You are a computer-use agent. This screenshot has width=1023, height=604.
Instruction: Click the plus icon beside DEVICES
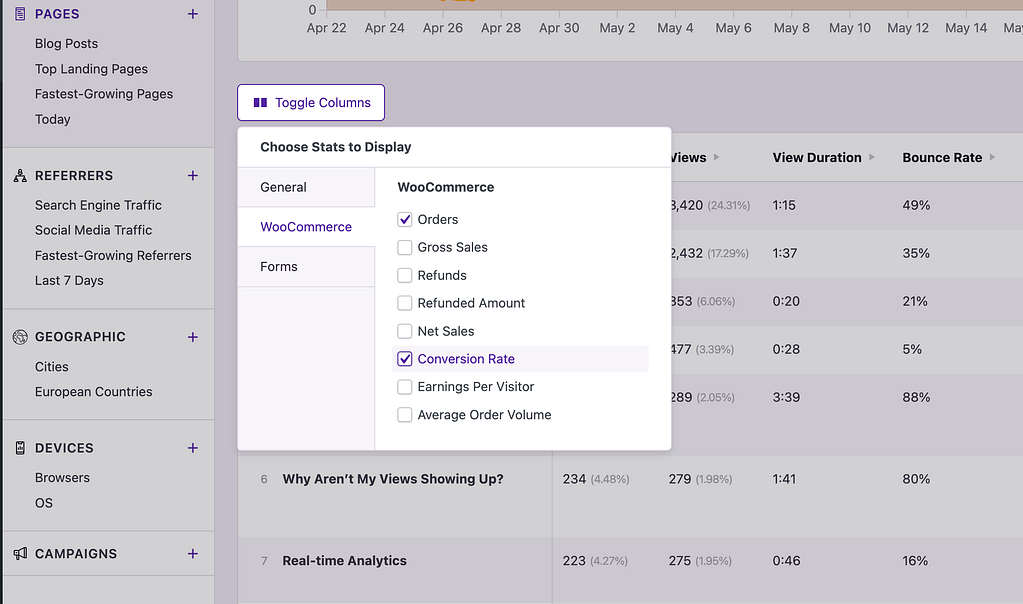[192, 448]
